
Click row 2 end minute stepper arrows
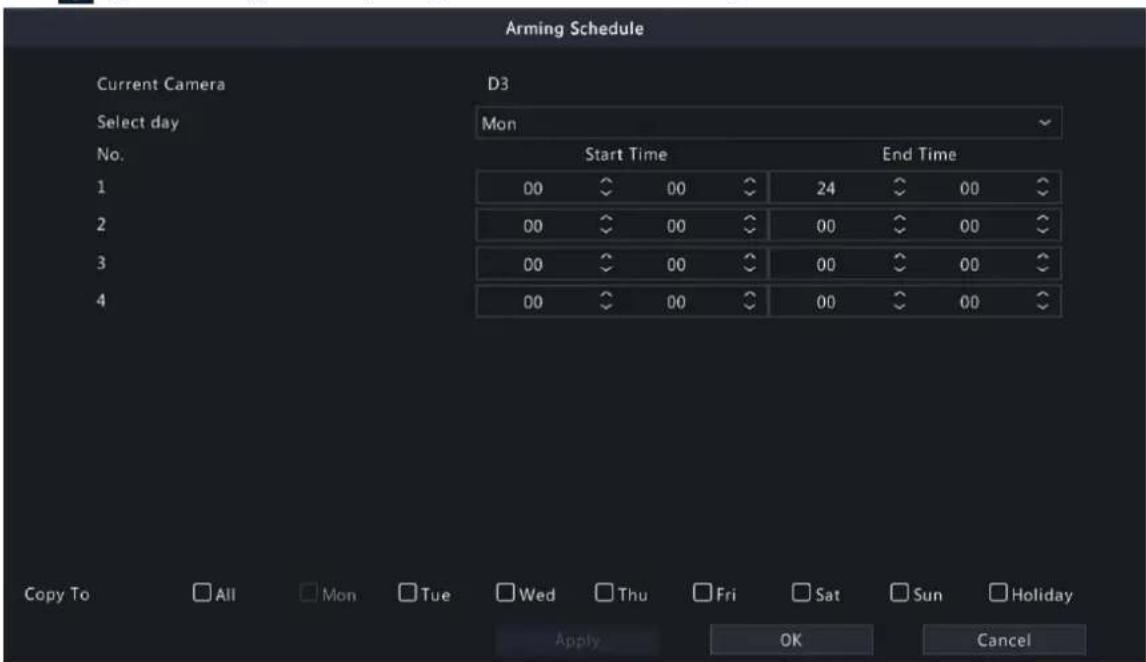click(x=1043, y=226)
